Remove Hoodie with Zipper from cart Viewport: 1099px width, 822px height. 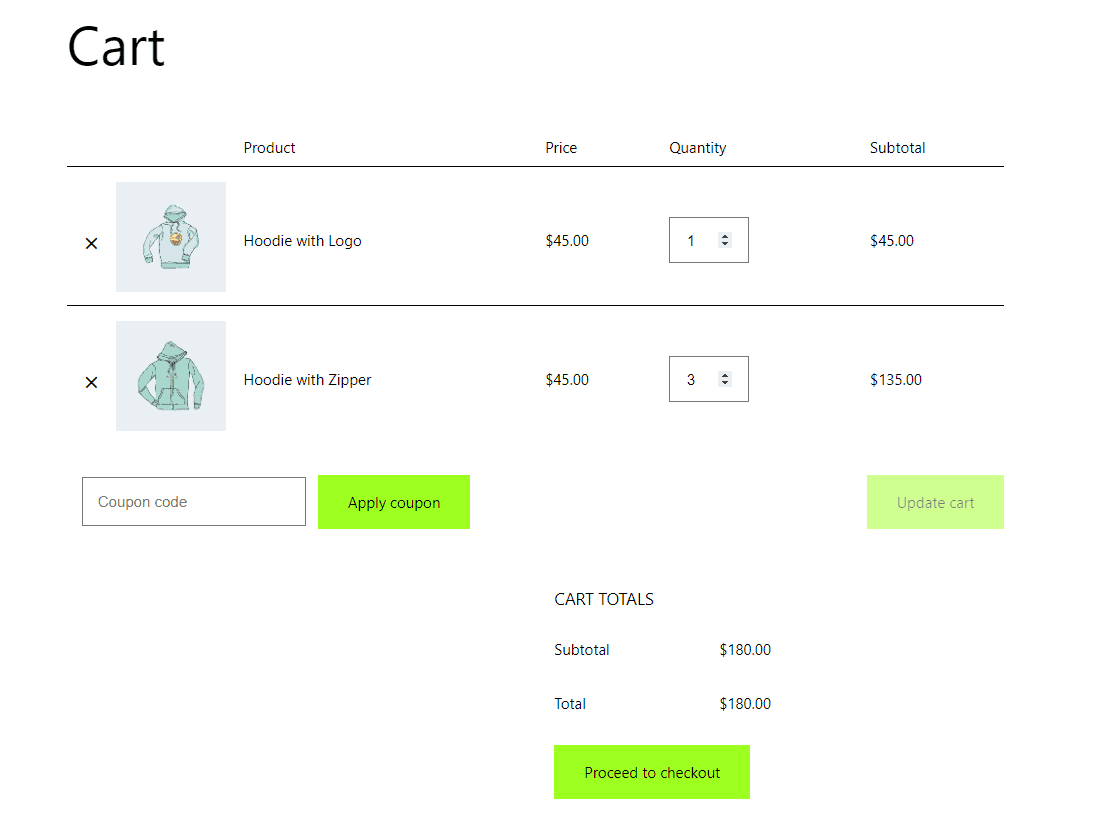pos(91,381)
